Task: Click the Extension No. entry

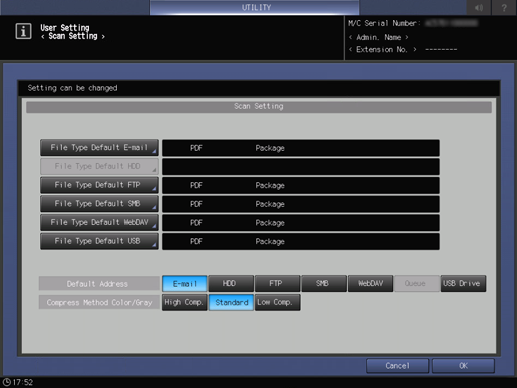Action: 402,50
